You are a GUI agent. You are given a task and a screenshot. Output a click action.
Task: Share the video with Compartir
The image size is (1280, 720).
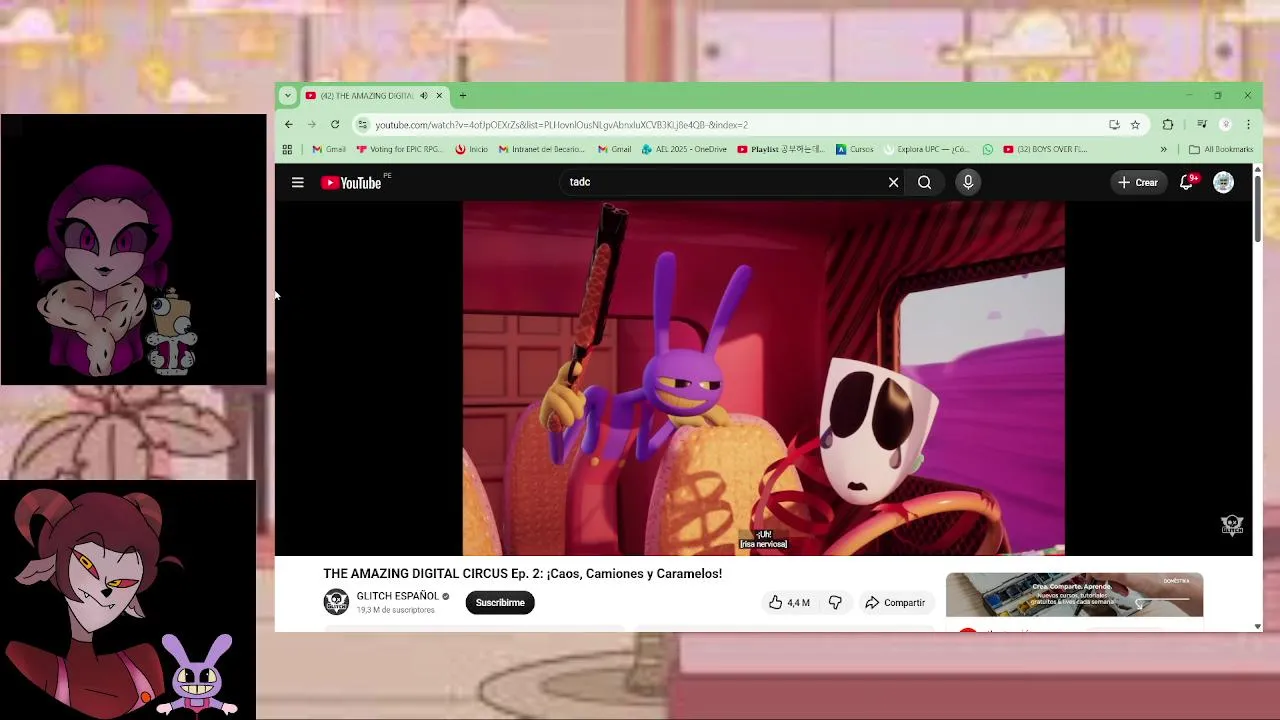click(895, 602)
